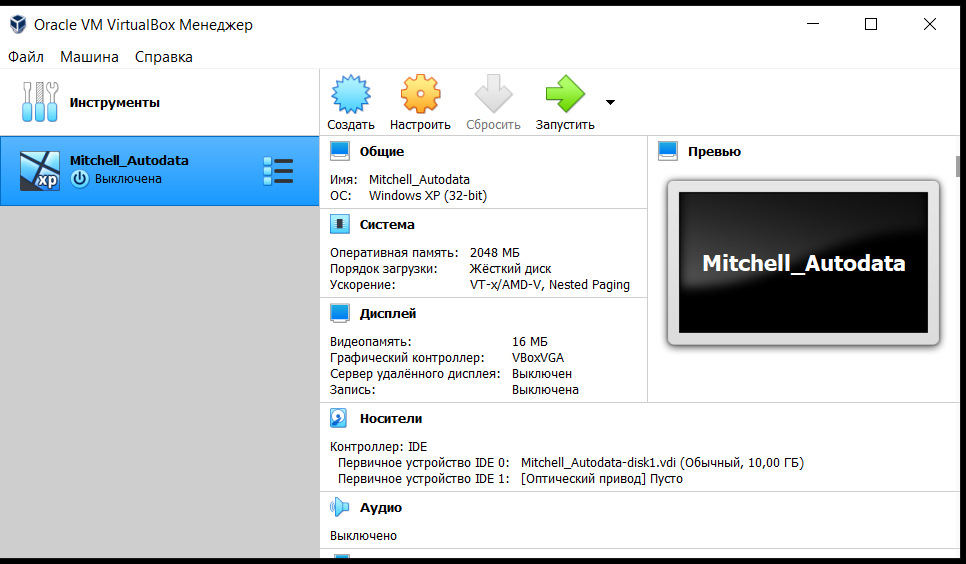Click the VT-x/AMD-V, Nested Paging value
Viewport: 966px width, 564px height.
click(x=550, y=285)
